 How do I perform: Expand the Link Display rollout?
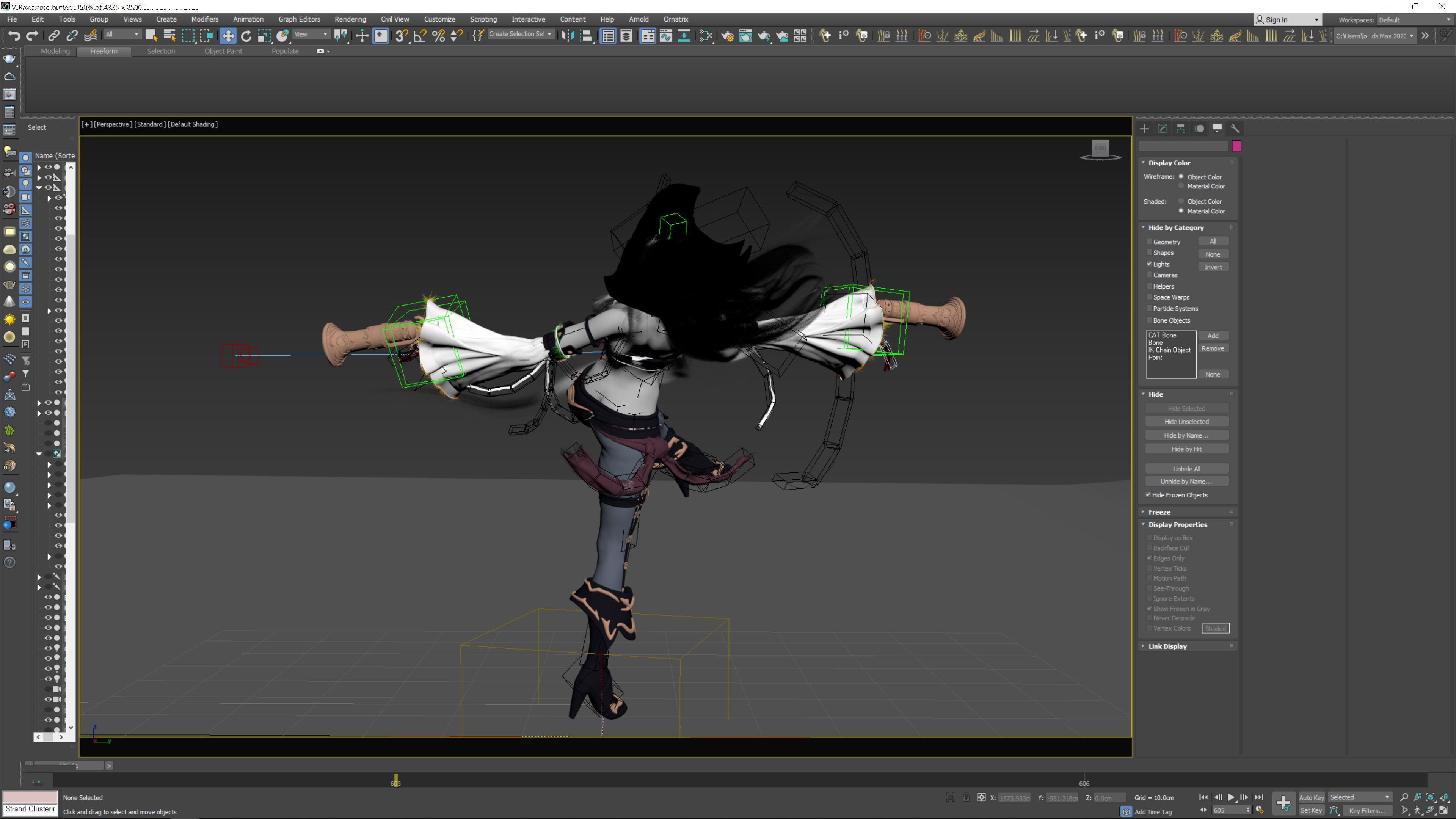pyautogui.click(x=1167, y=646)
